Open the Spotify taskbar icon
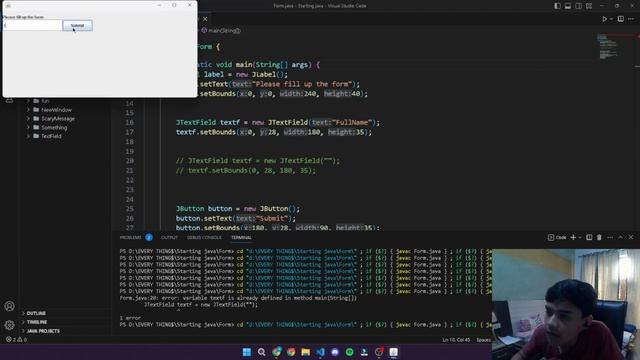Viewport: 640px width, 360px height. pos(350,352)
